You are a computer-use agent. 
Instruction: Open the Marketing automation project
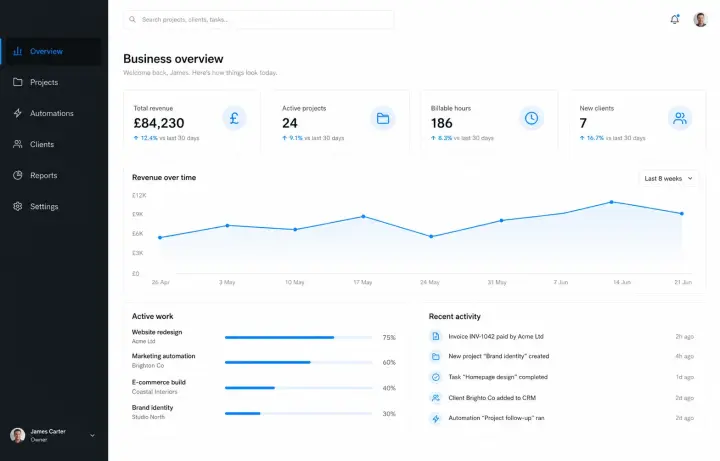click(x=163, y=356)
